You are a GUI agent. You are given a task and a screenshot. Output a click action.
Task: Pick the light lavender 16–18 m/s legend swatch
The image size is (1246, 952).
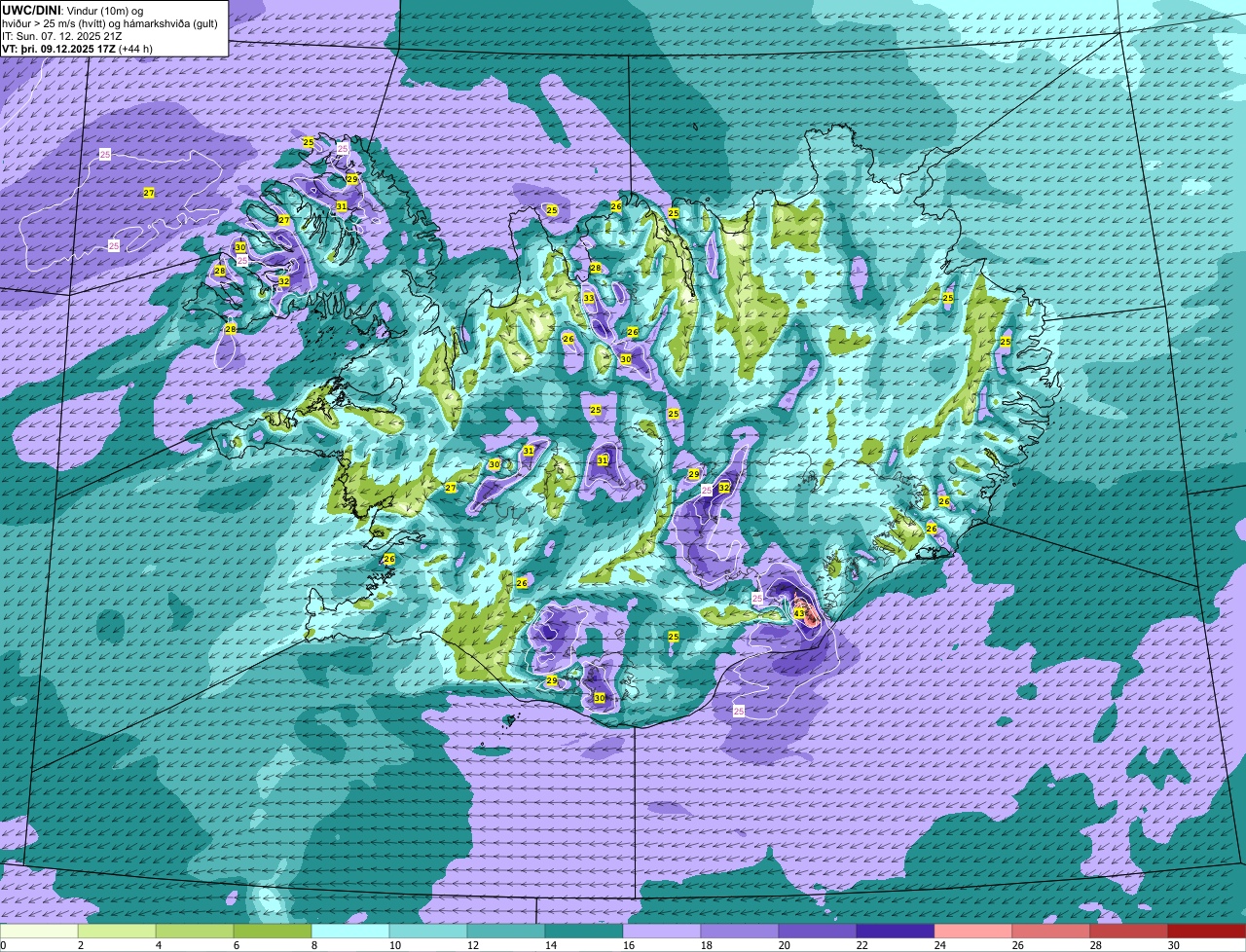(x=662, y=932)
